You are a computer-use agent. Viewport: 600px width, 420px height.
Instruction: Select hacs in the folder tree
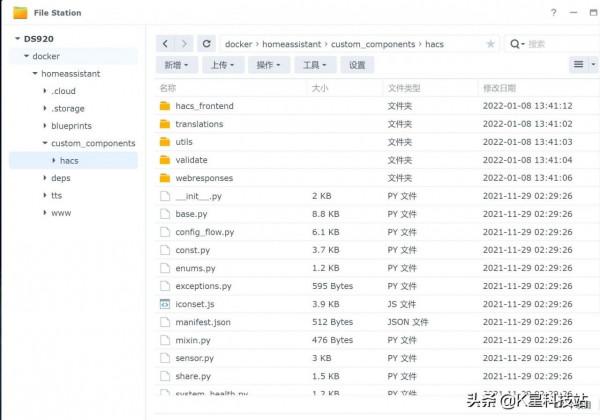point(69,160)
